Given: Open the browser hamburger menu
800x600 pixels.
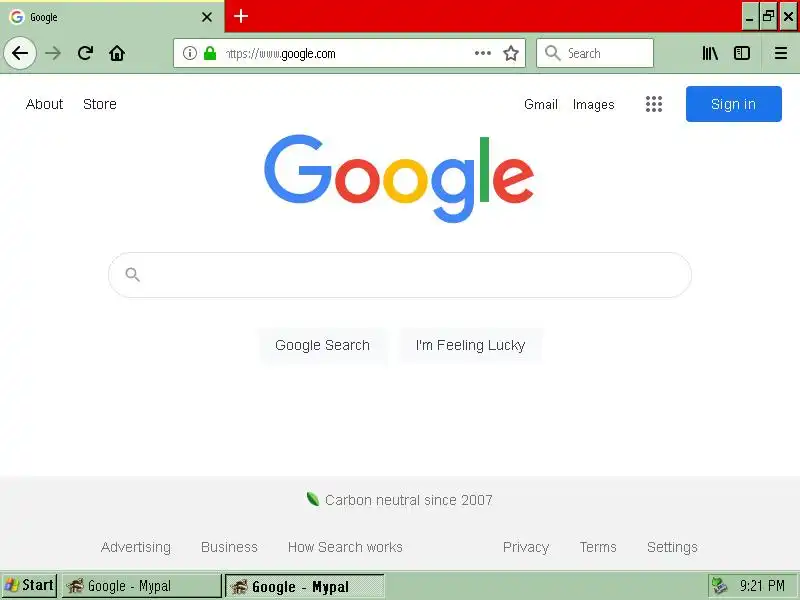Looking at the screenshot, I should [781, 53].
